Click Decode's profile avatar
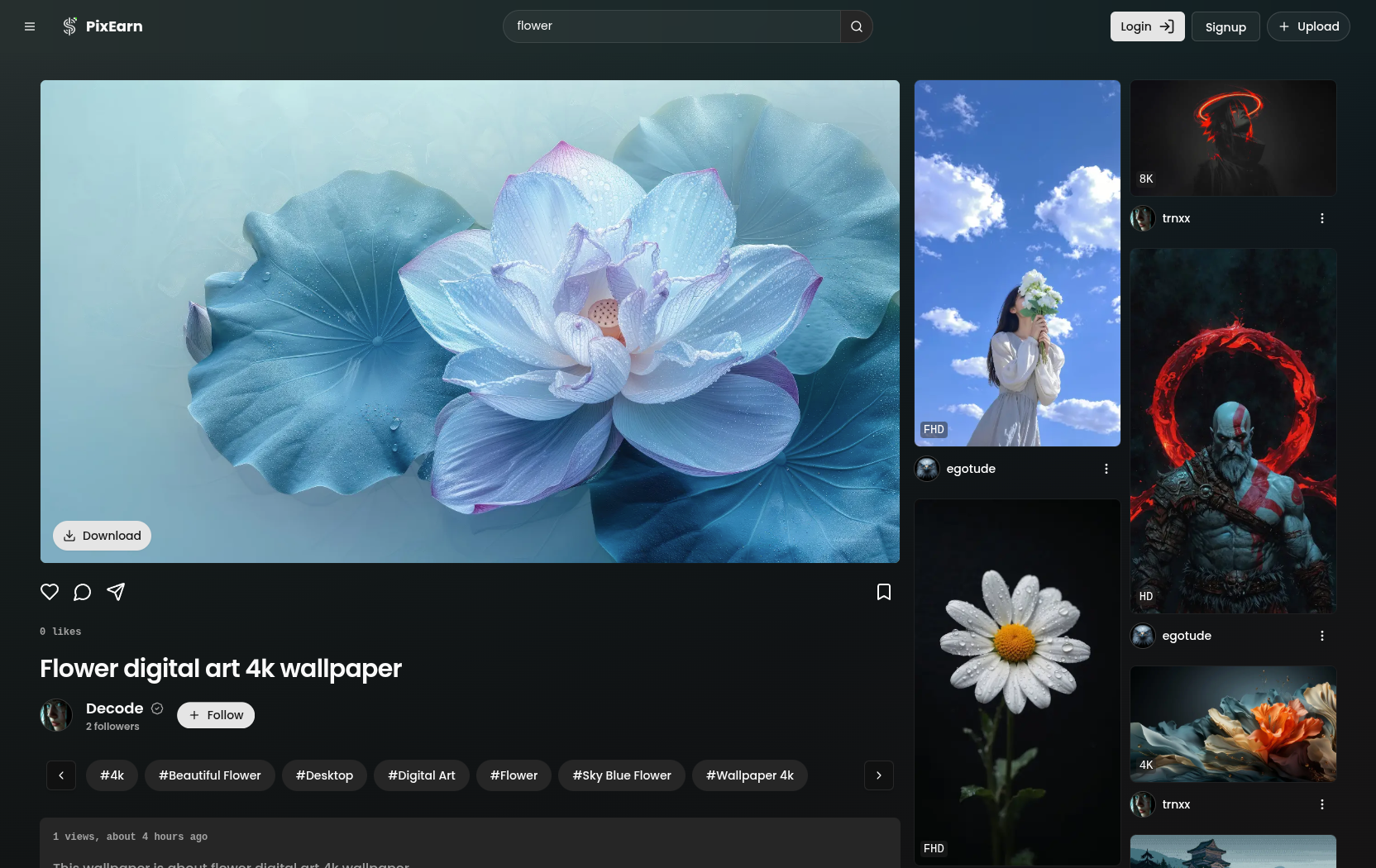Viewport: 1376px width, 868px height. tap(55, 715)
